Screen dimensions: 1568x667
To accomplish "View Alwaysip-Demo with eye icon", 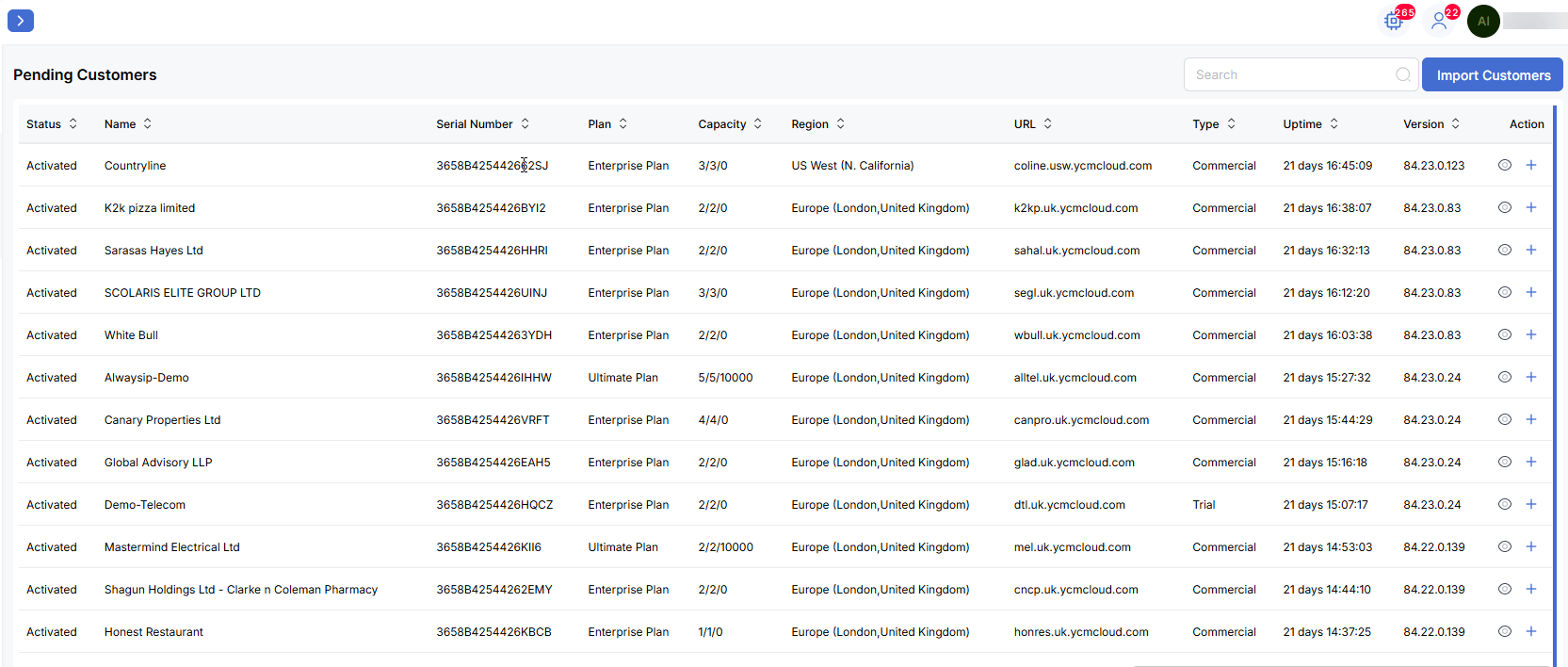I will 1505,377.
